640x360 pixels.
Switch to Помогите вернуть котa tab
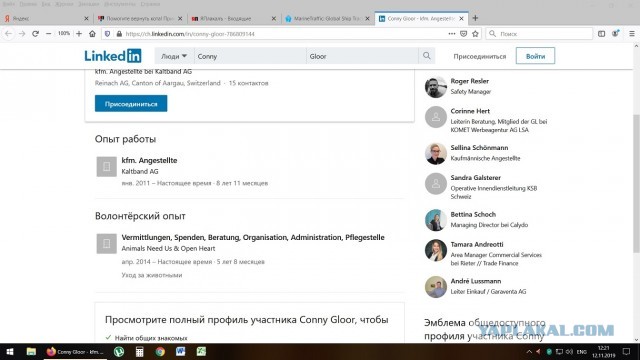(140, 19)
